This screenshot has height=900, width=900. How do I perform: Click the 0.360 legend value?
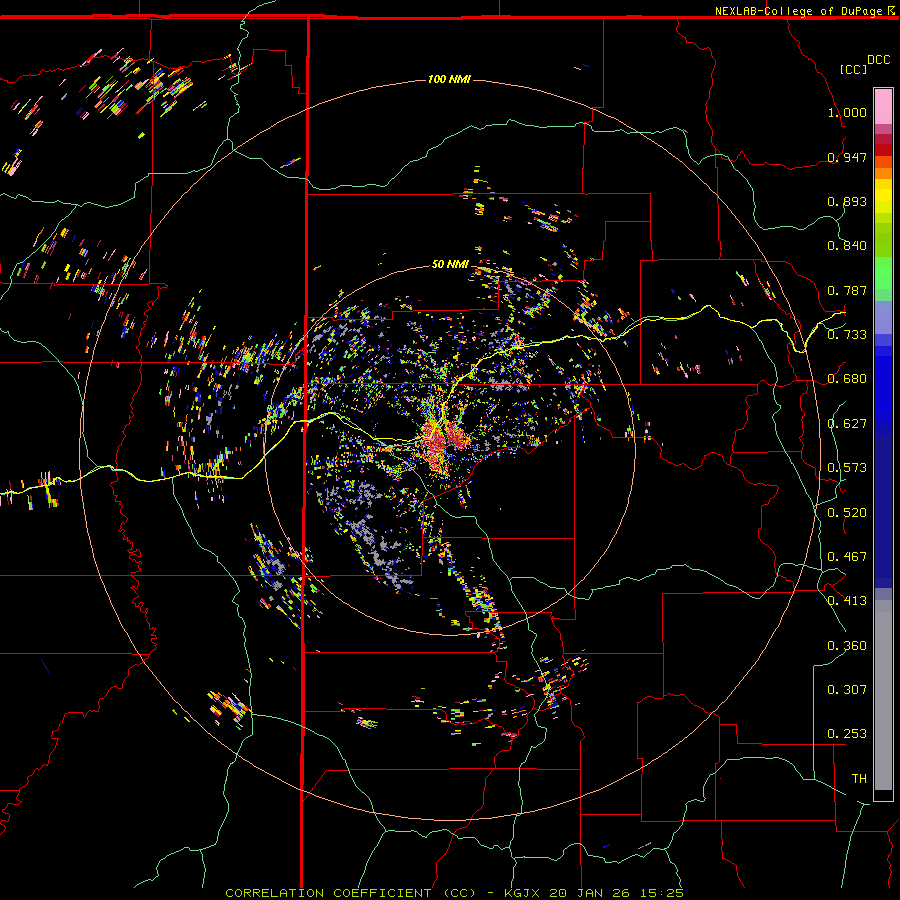[847, 646]
